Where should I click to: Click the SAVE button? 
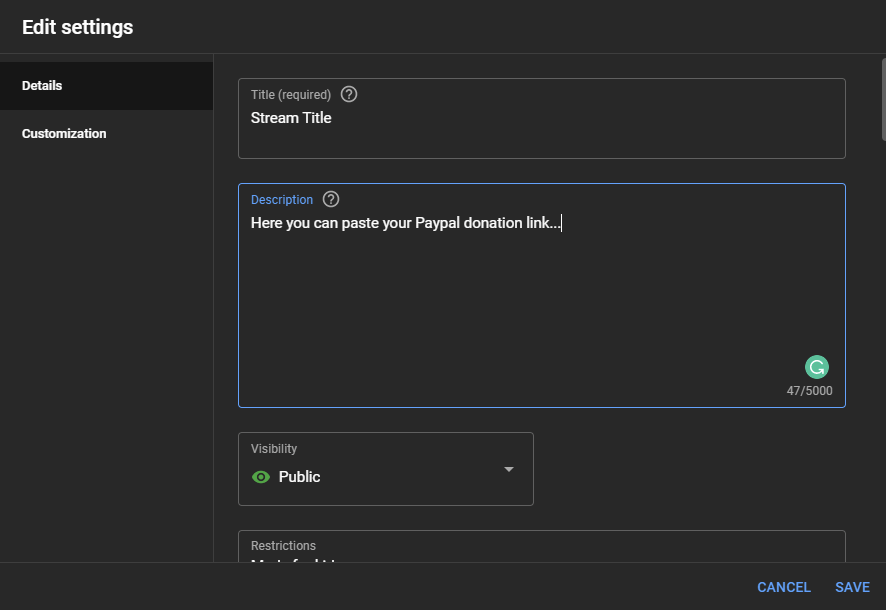click(852, 587)
